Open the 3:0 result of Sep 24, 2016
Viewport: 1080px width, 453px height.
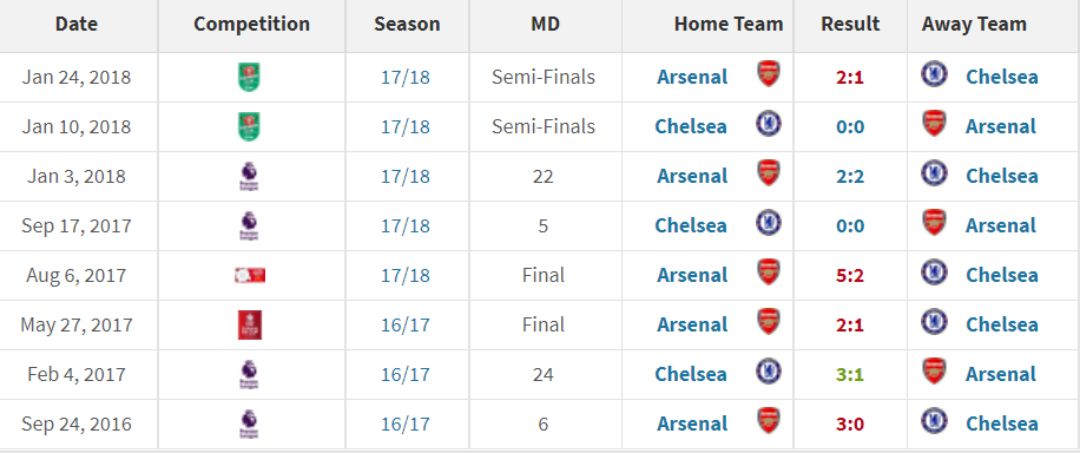850,424
